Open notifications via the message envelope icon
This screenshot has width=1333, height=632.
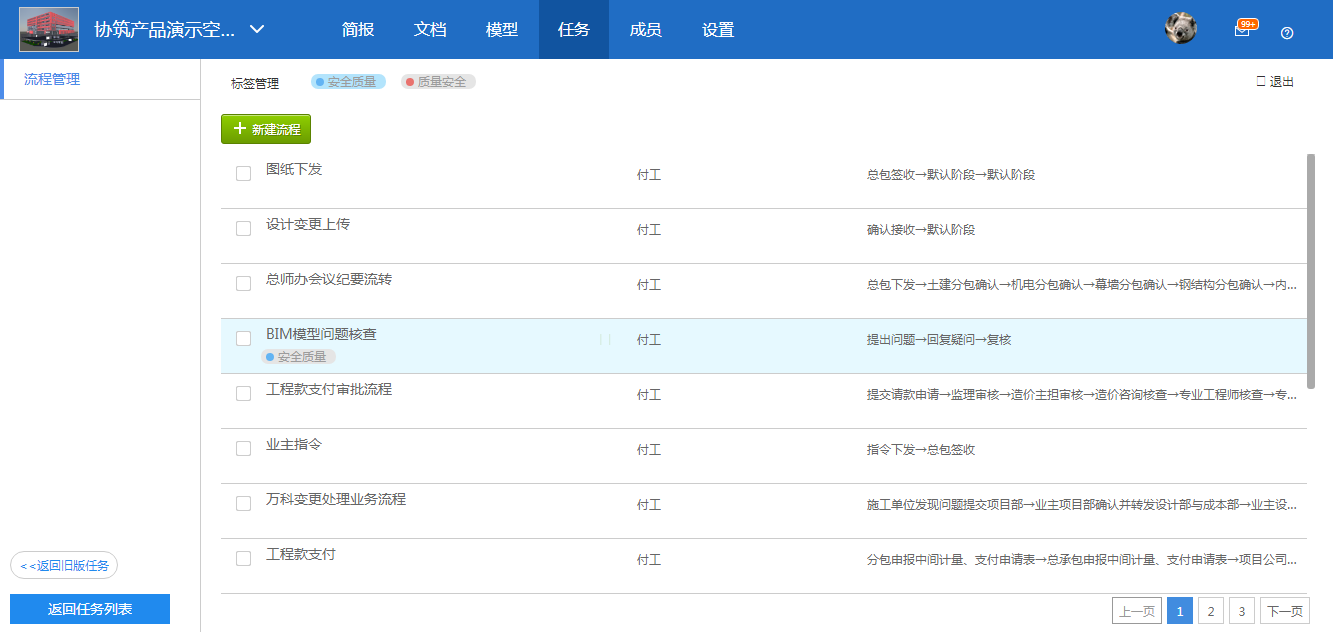click(x=1242, y=30)
